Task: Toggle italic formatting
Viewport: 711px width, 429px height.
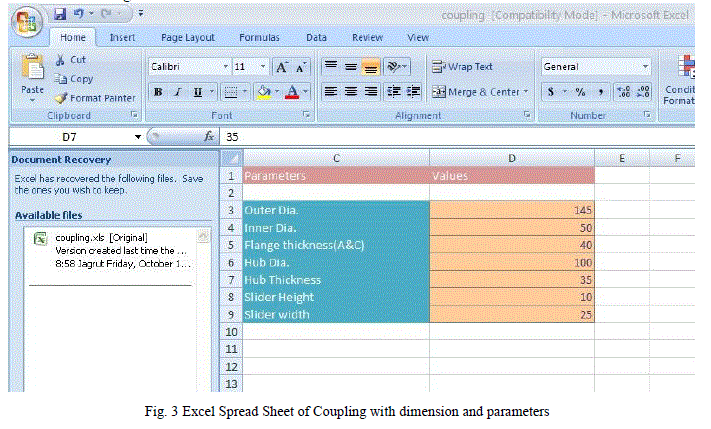Action: [x=177, y=92]
